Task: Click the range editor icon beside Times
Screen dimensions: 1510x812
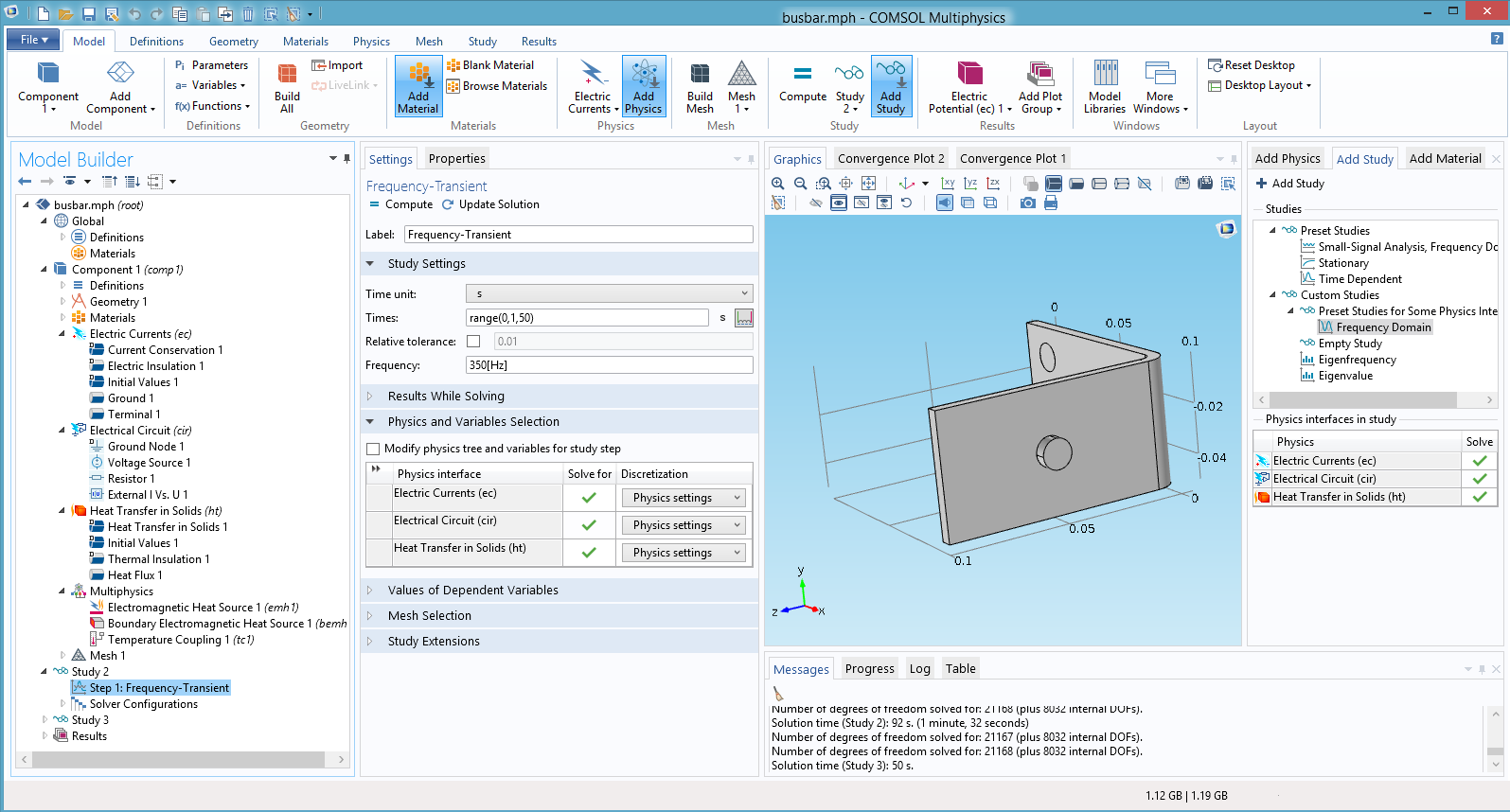Action: coord(744,318)
